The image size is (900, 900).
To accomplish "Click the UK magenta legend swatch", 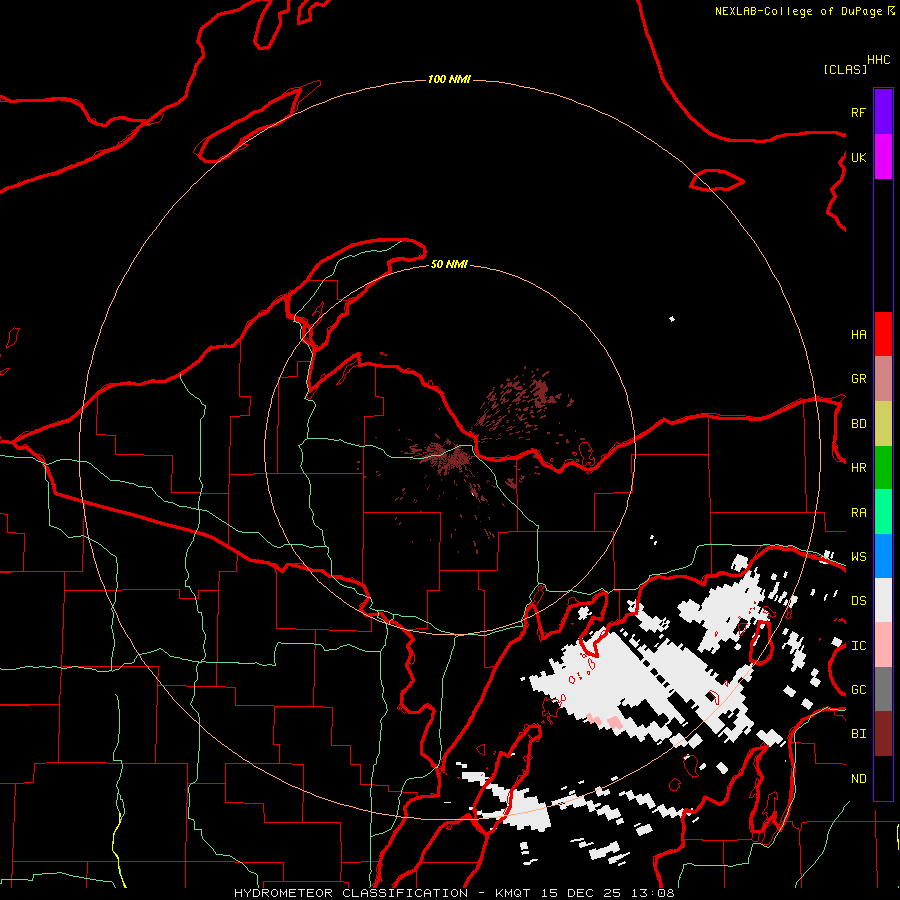I will click(x=883, y=157).
